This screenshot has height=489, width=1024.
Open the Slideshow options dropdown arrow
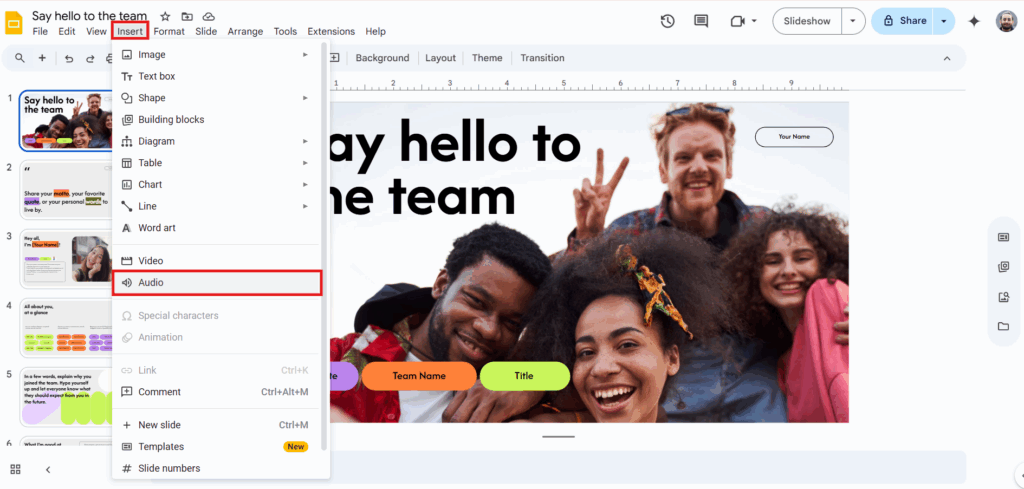coord(852,21)
